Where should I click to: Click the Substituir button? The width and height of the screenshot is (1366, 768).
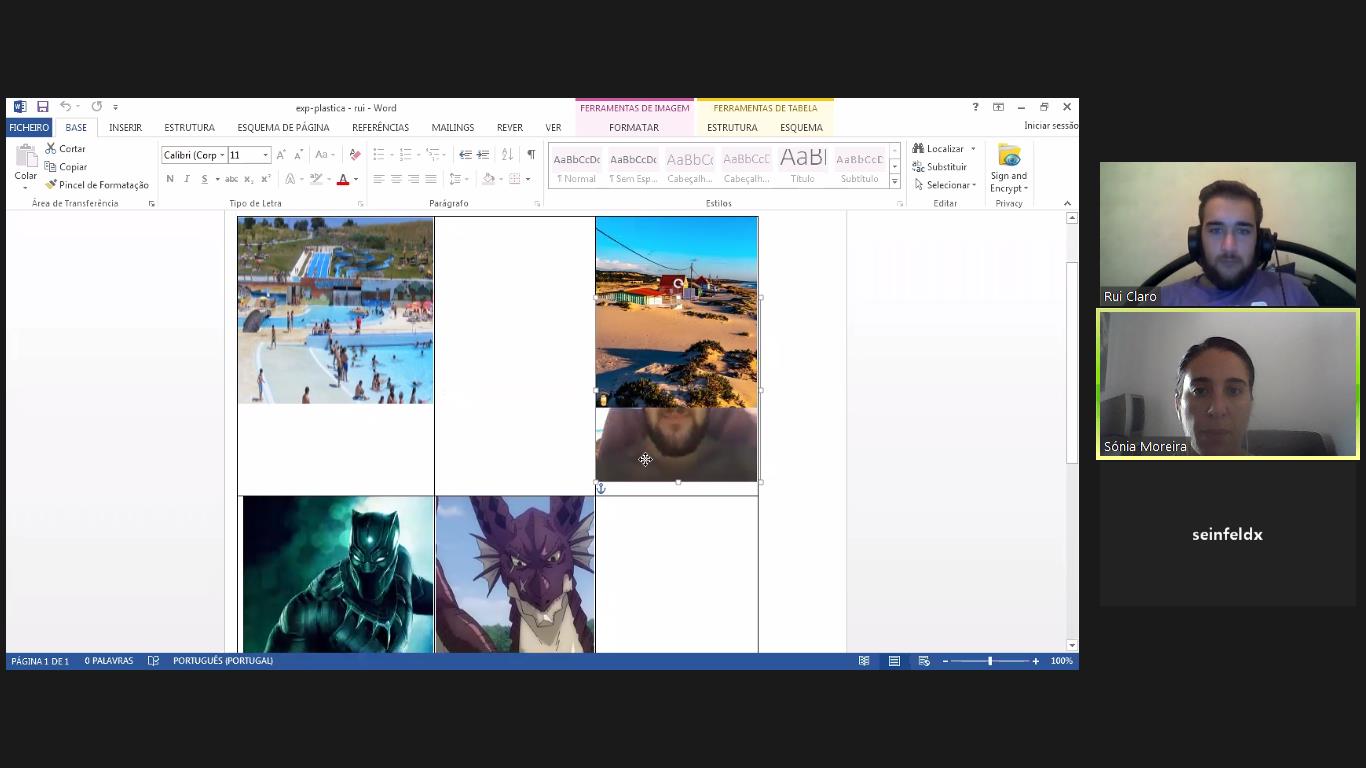[x=939, y=167]
